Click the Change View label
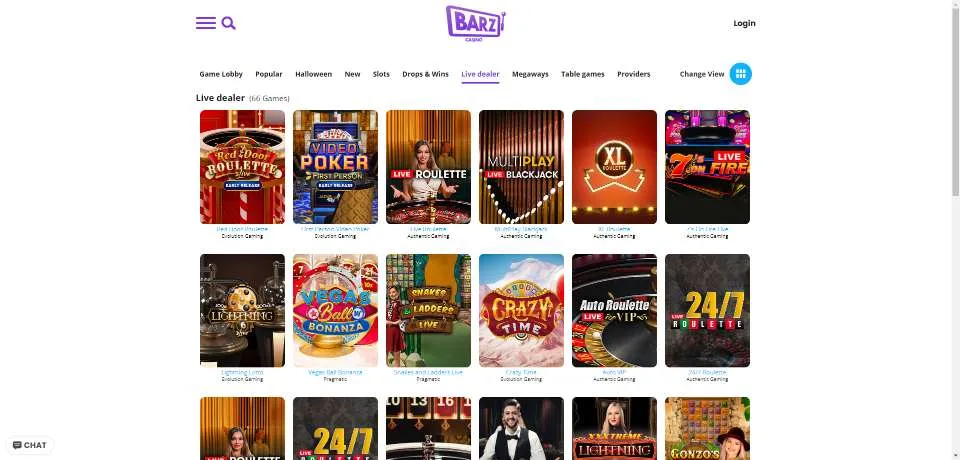The image size is (960, 460). 702,74
